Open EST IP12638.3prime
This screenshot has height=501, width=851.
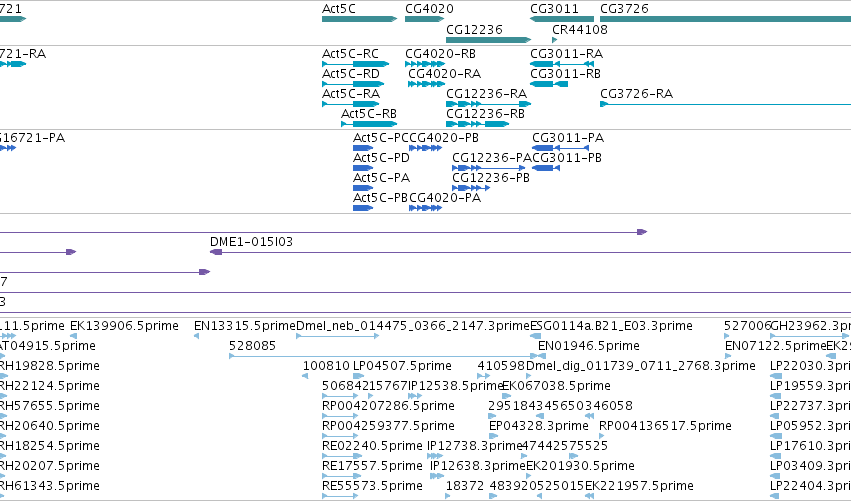[478, 466]
